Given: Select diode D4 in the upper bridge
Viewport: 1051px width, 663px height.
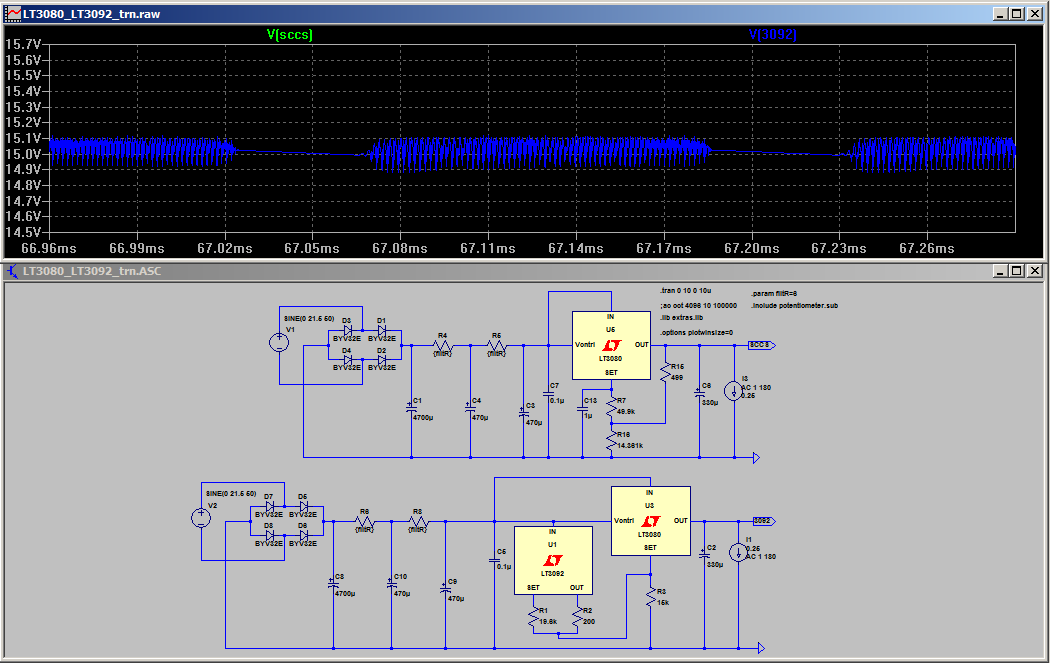Looking at the screenshot, I should click(x=347, y=360).
